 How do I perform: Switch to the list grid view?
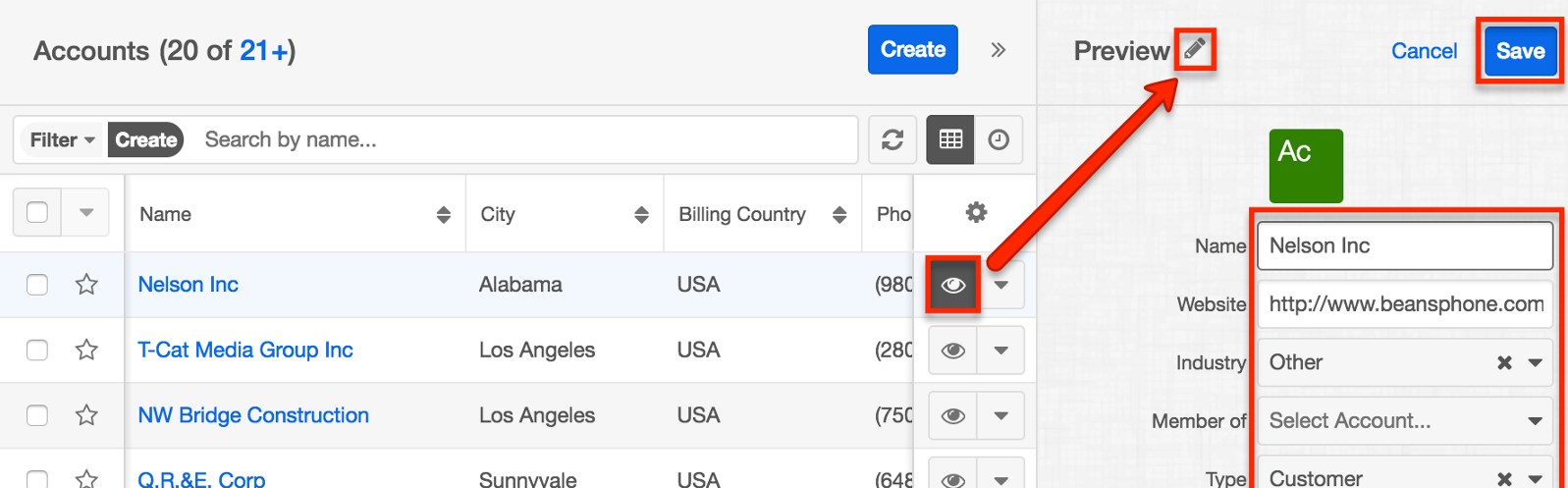(950, 139)
